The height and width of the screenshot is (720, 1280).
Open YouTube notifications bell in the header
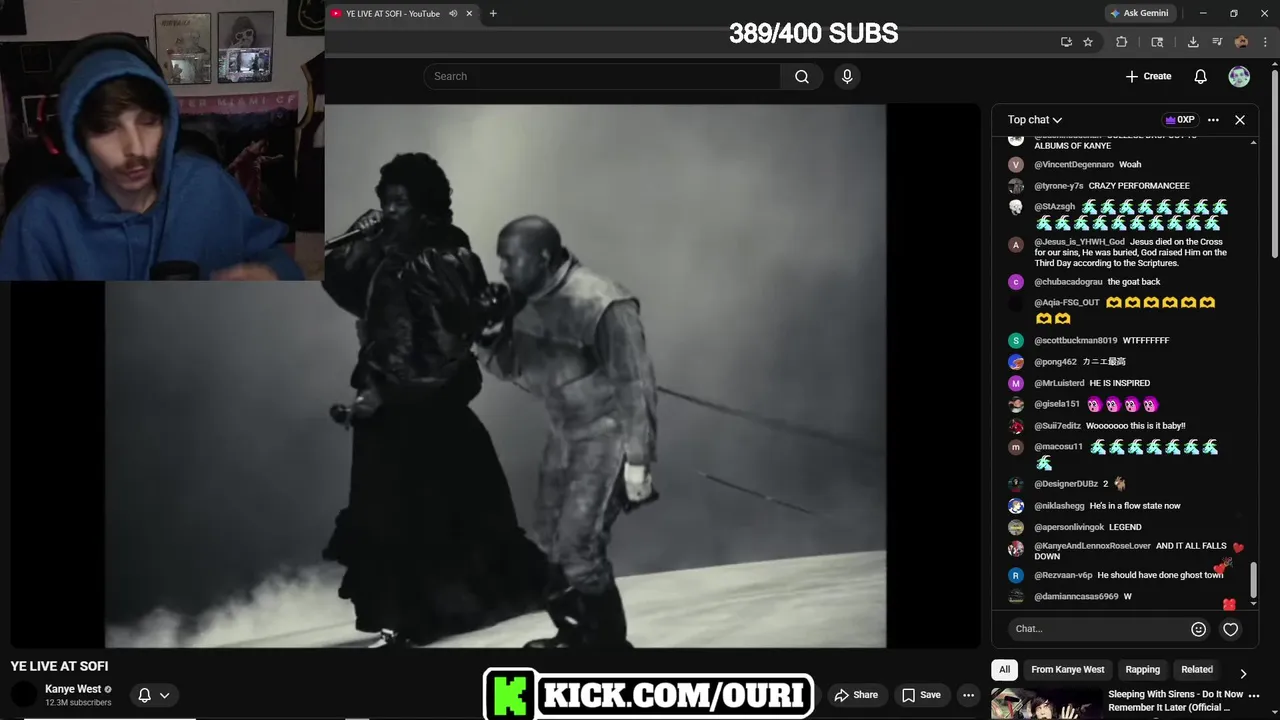coord(1201,77)
